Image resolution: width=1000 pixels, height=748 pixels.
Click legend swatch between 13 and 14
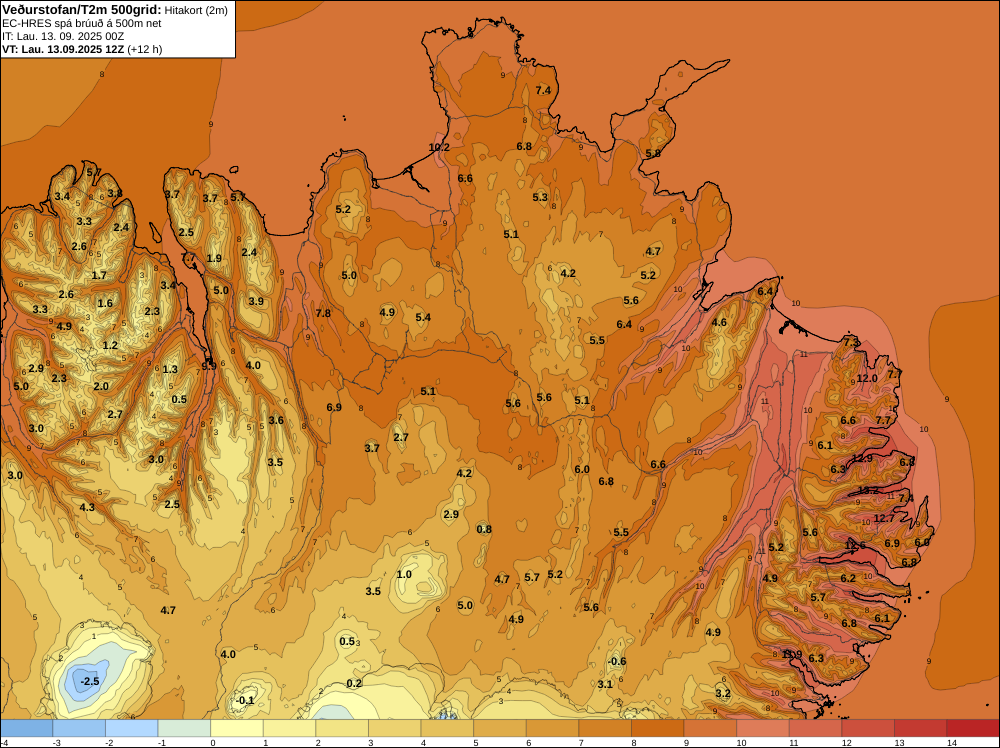[921, 728]
